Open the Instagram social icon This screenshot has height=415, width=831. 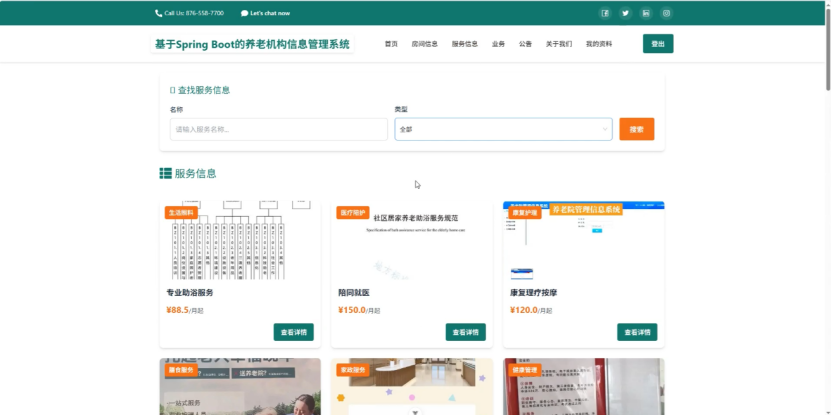click(667, 13)
